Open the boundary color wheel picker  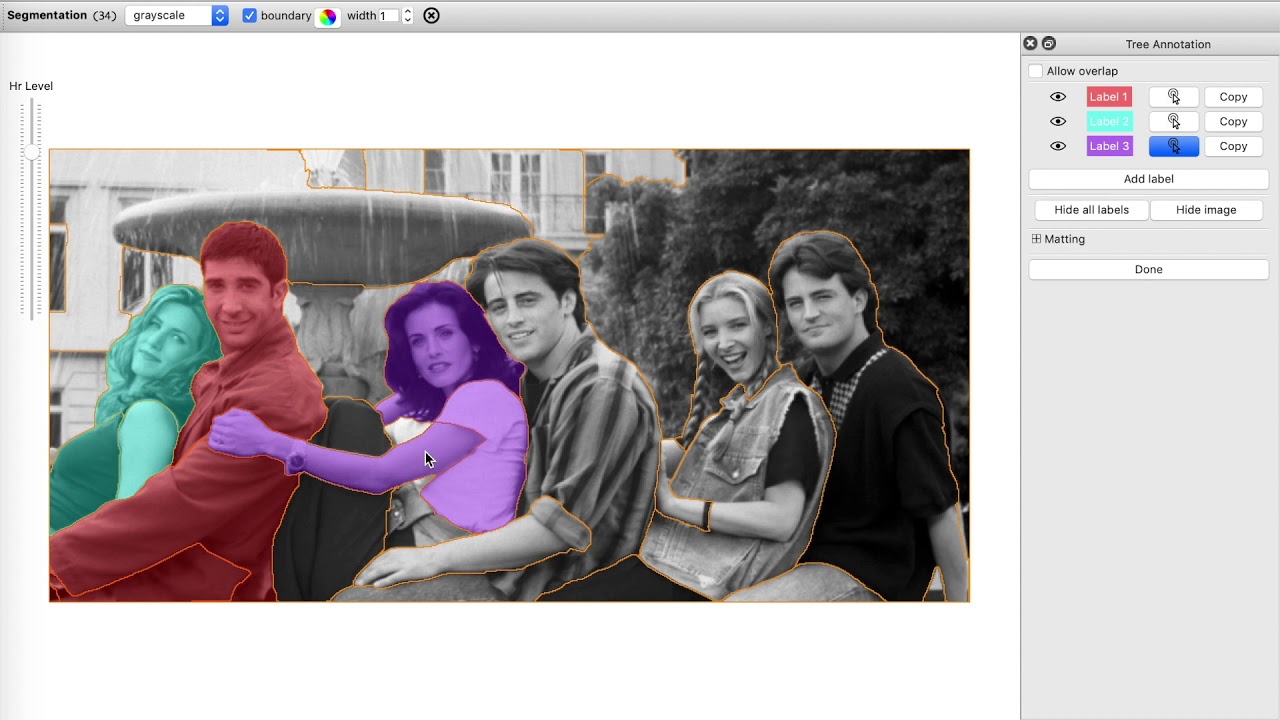328,16
